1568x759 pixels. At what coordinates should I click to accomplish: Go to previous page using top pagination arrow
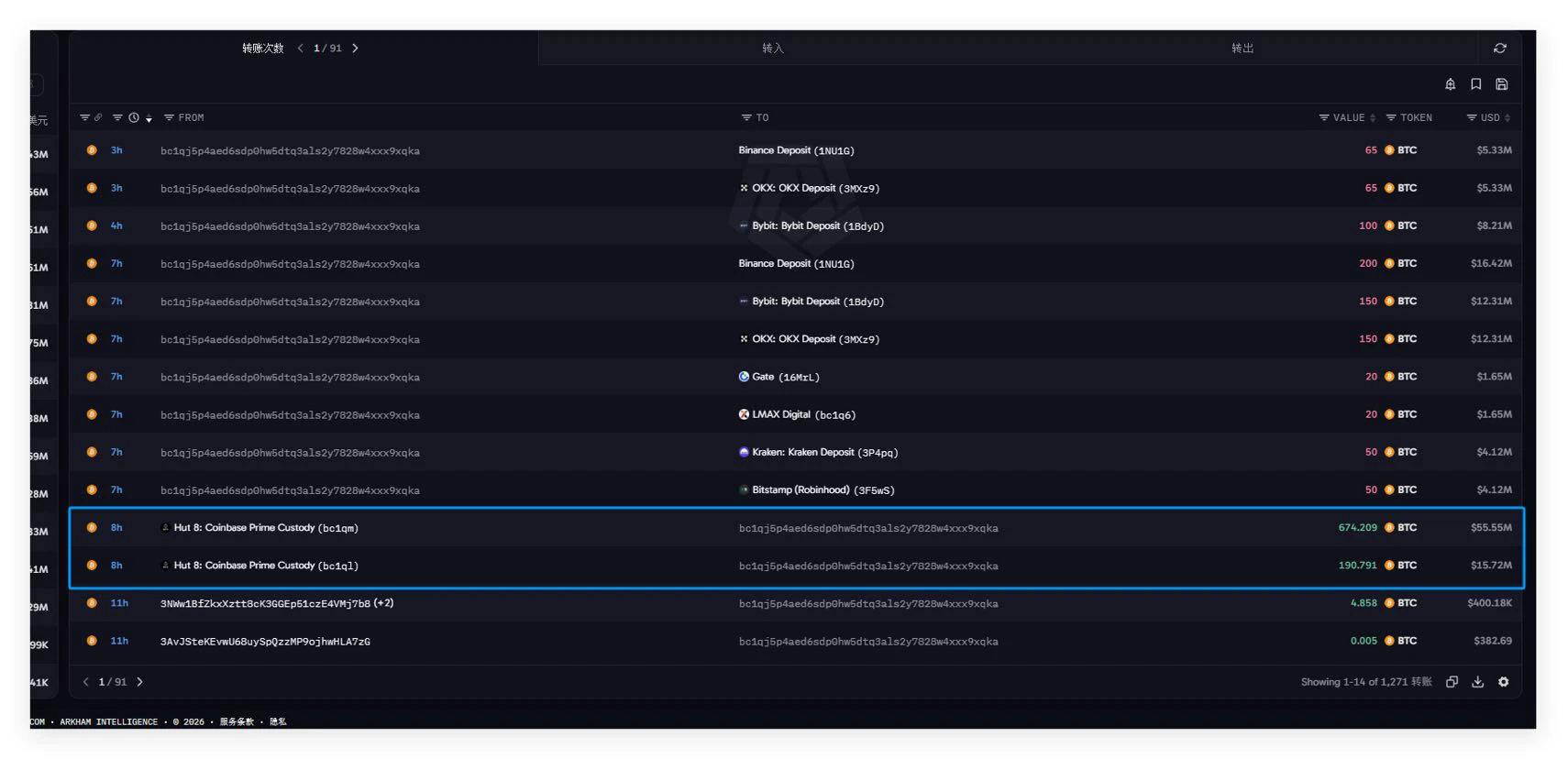(x=300, y=48)
